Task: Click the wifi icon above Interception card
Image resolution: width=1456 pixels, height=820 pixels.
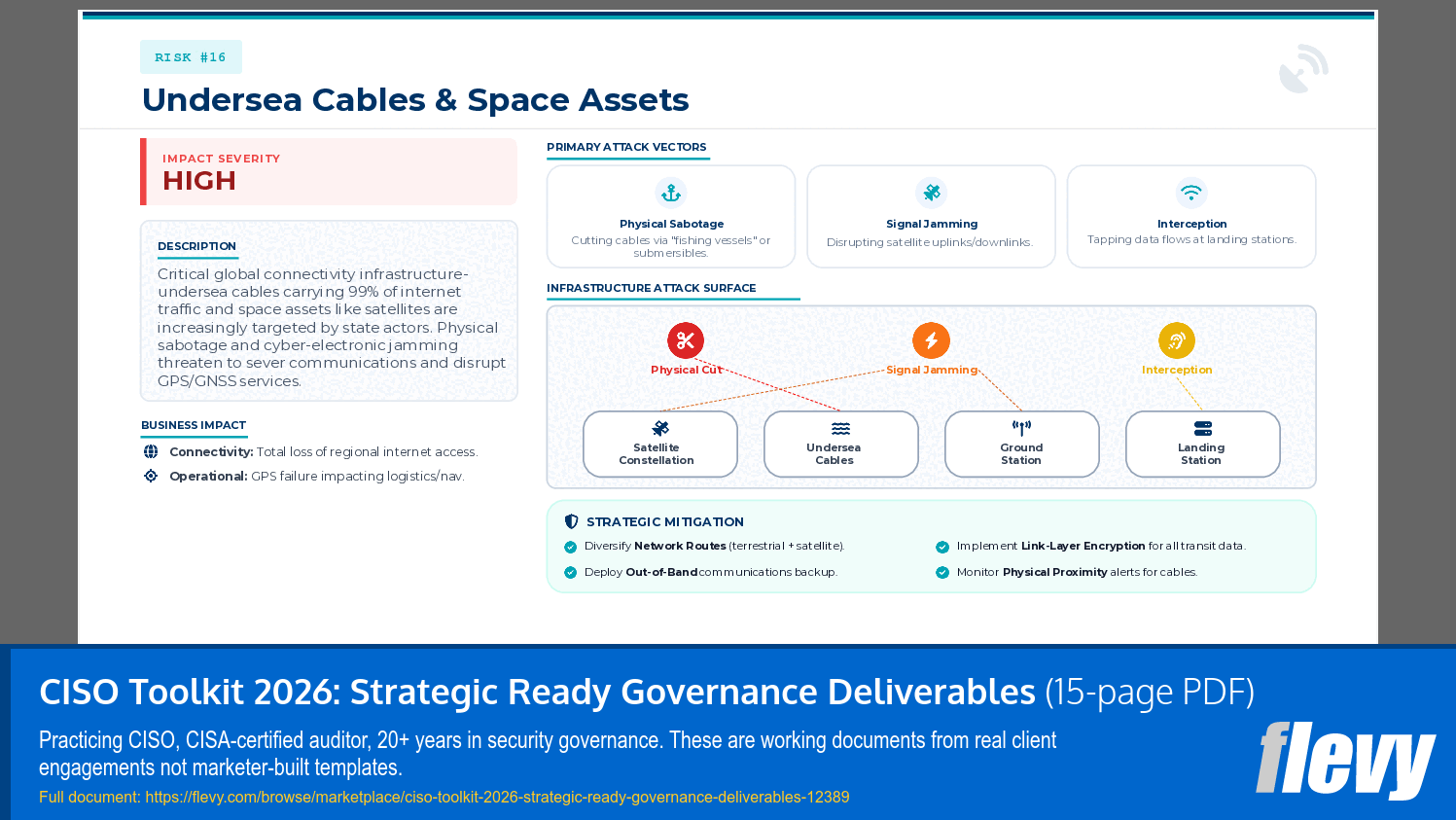Action: pyautogui.click(x=1191, y=193)
